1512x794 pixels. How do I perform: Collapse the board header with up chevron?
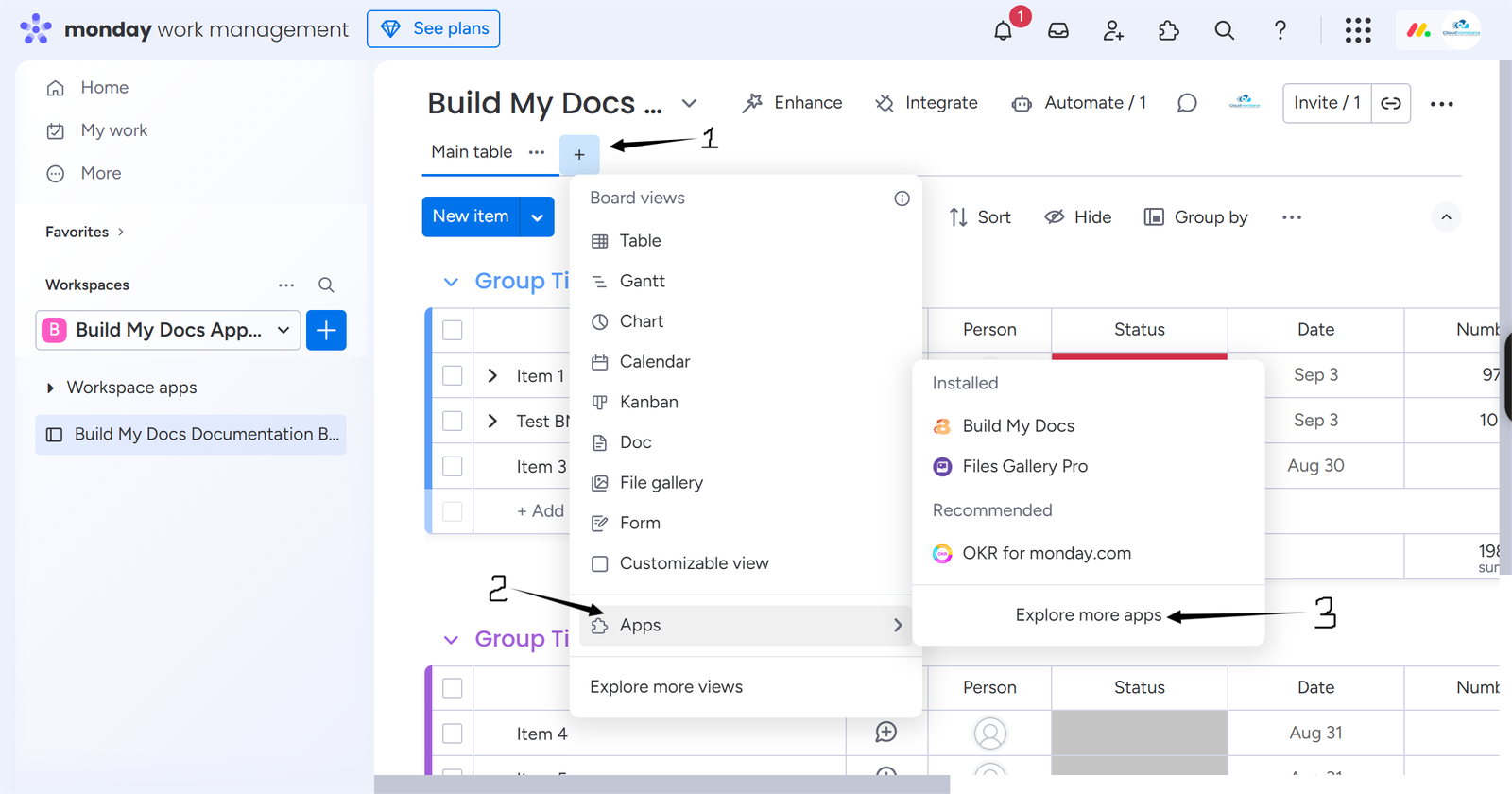coord(1446,217)
